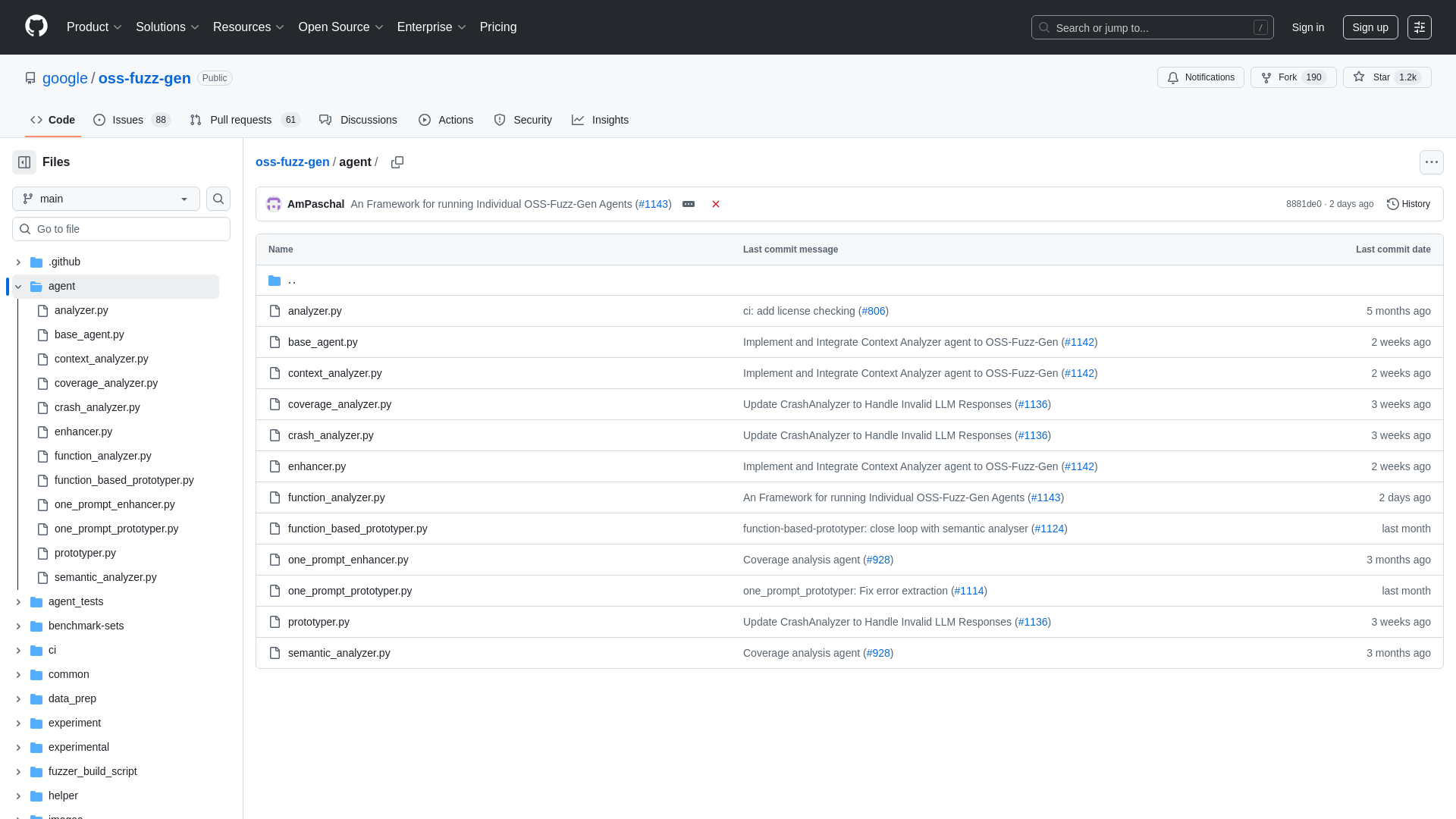Click the file icon next to analyzer.py row

point(275,311)
